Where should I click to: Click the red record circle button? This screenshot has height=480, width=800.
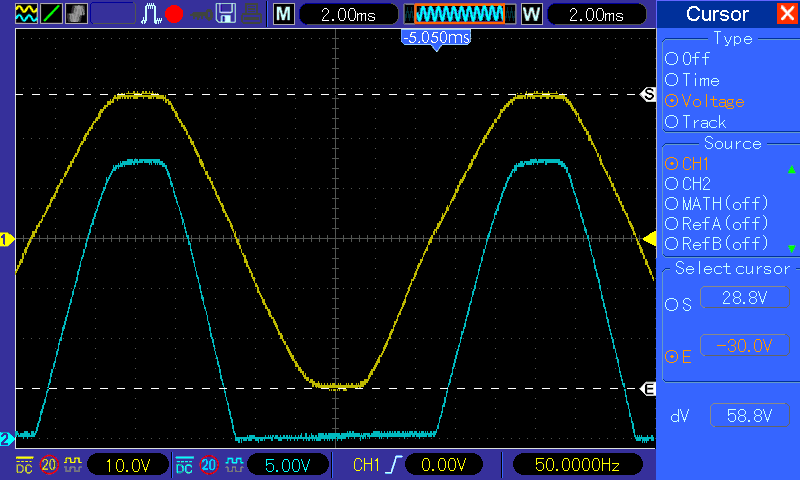tap(174, 14)
